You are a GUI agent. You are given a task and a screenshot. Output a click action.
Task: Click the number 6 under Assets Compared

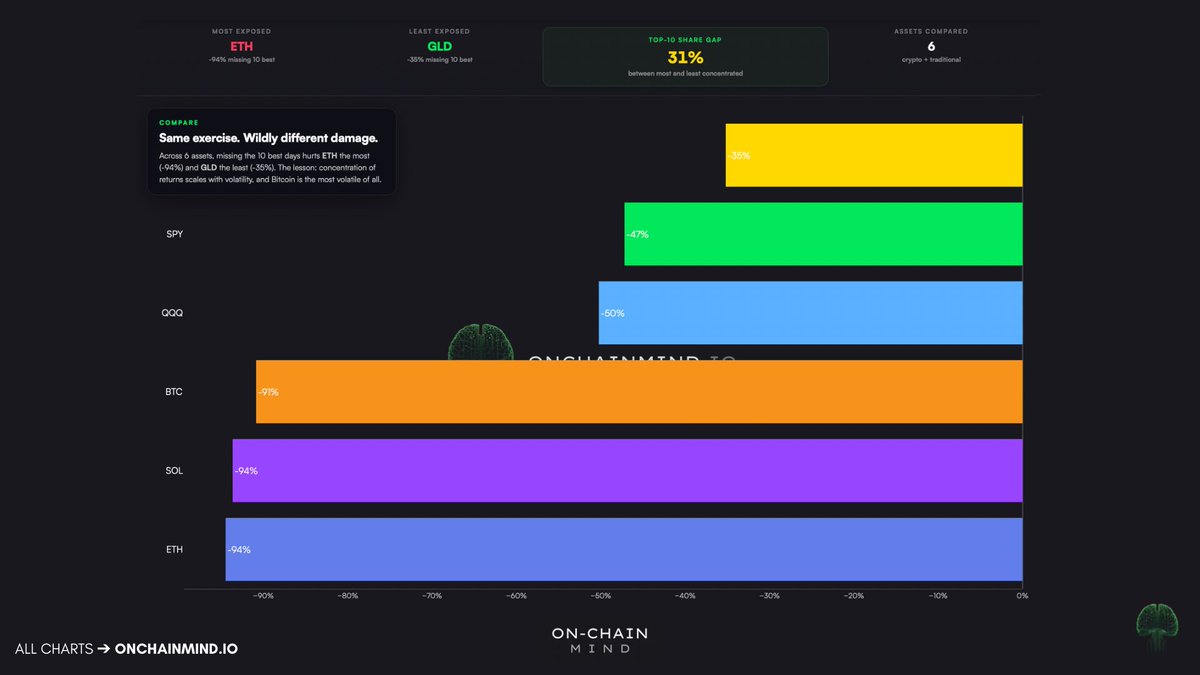[931, 46]
